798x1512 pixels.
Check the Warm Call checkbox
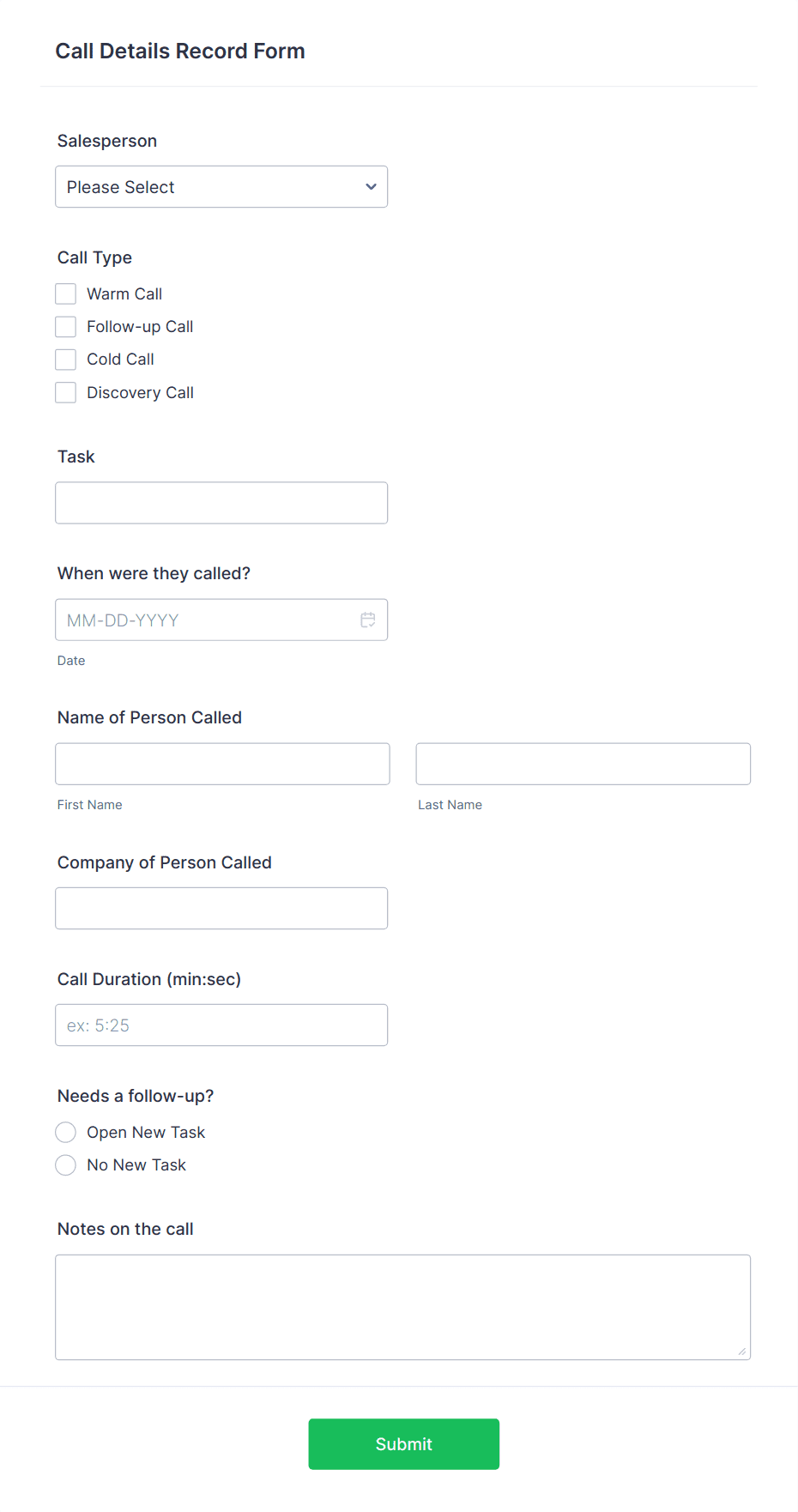coord(65,293)
